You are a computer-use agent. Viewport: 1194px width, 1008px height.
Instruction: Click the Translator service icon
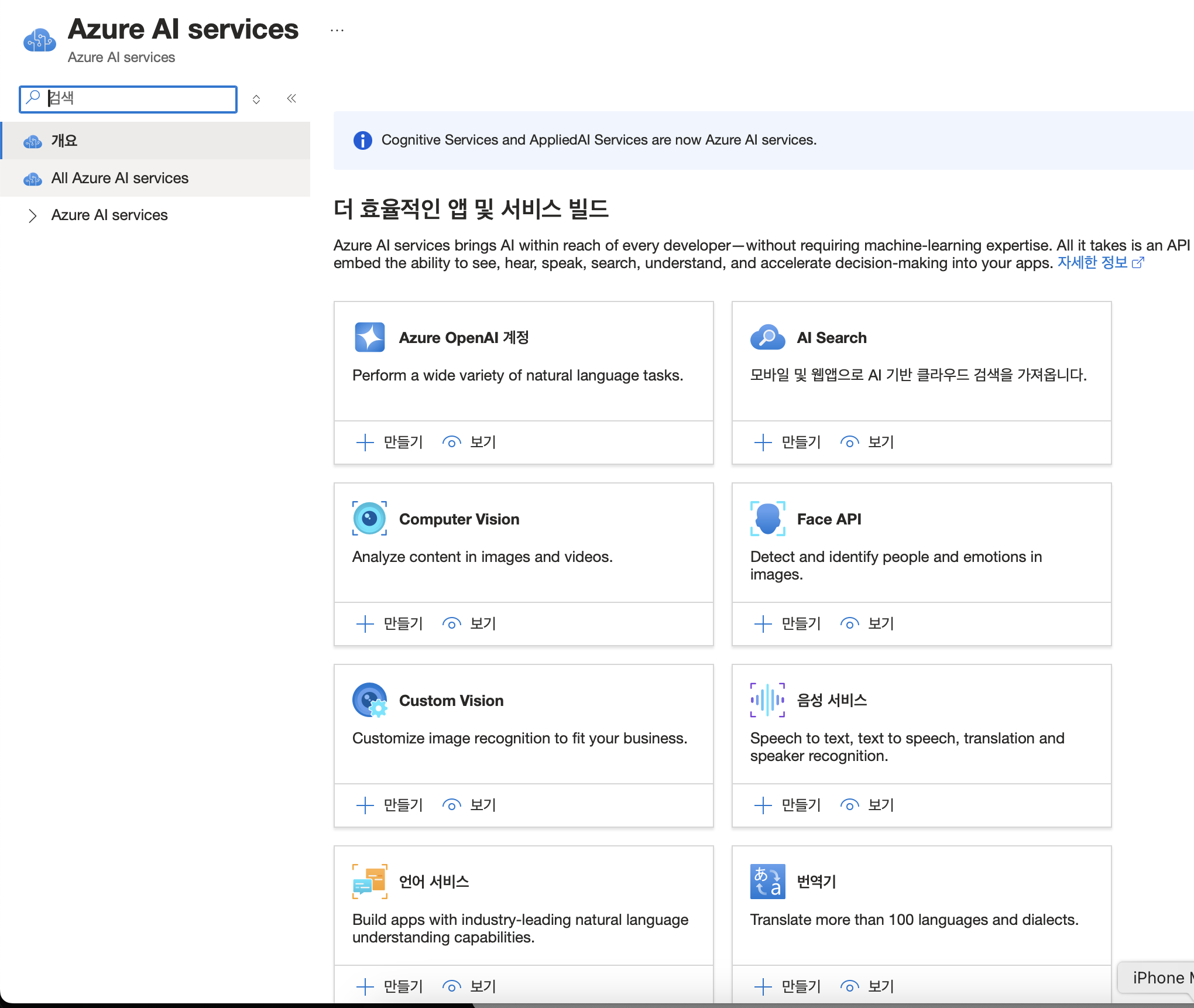point(767,882)
